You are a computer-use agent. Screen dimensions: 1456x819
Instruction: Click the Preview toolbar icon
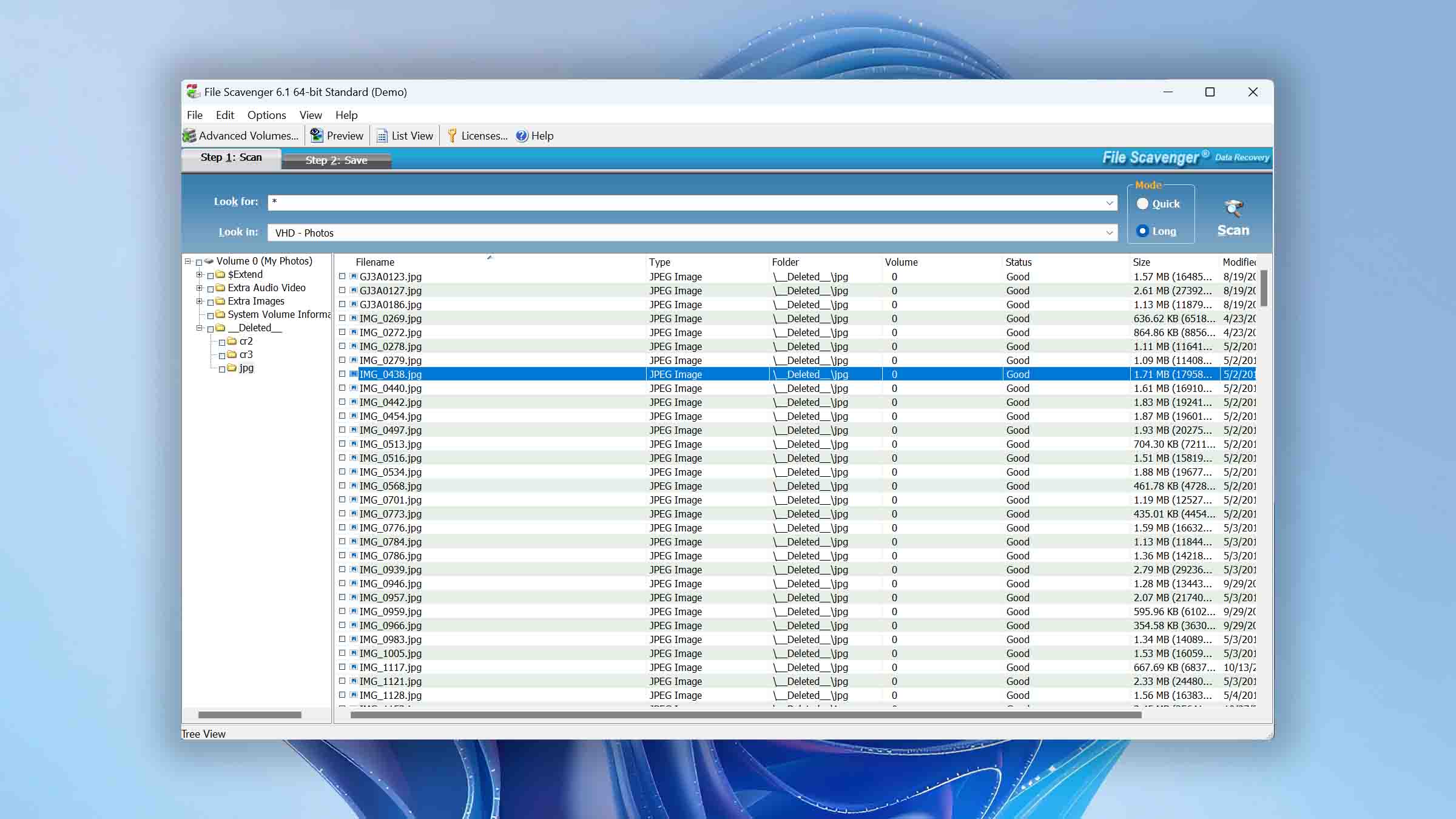click(317, 135)
